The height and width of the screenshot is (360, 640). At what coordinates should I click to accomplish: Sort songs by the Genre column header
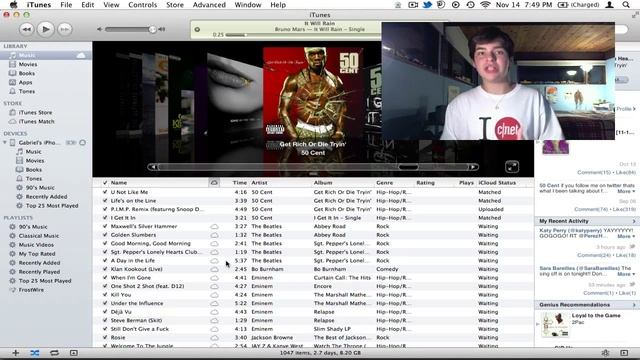pos(394,182)
